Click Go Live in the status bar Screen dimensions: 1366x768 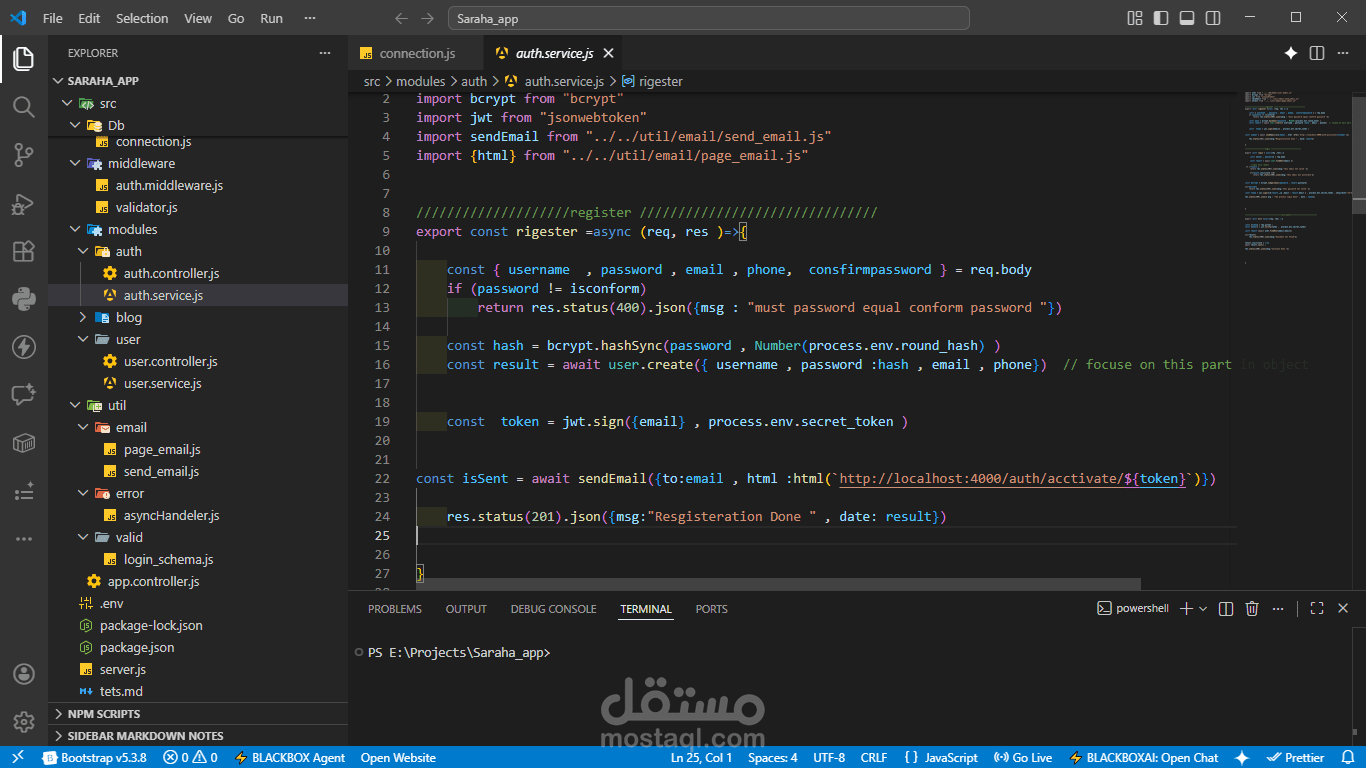coord(1023,758)
